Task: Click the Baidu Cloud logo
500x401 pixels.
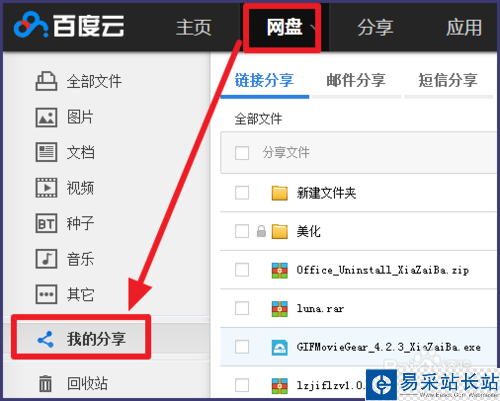Action: tap(69, 25)
